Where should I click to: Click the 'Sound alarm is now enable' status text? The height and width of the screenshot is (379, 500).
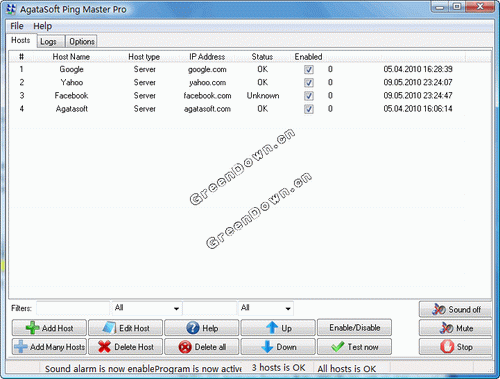100,369
